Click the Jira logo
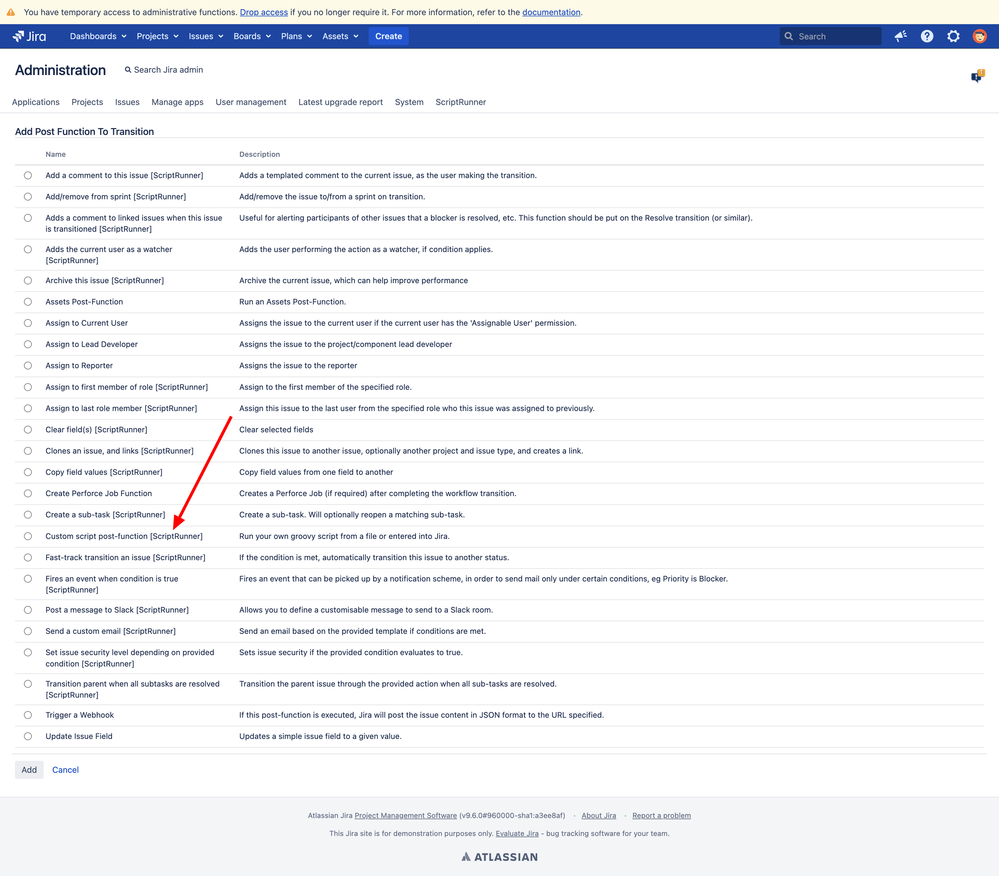The image size is (999, 876). click(x=29, y=36)
